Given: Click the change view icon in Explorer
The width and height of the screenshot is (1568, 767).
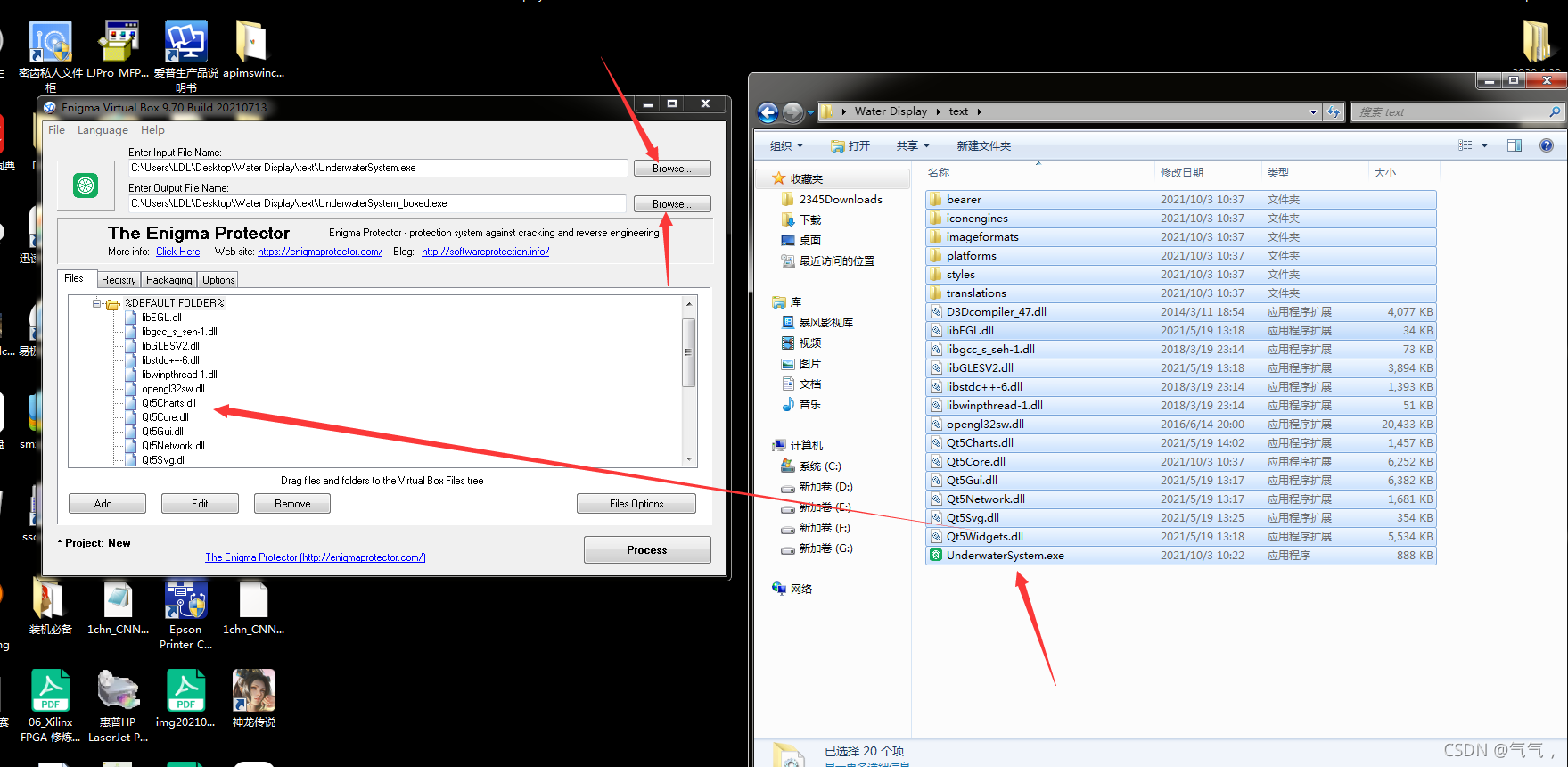Looking at the screenshot, I should (1465, 145).
